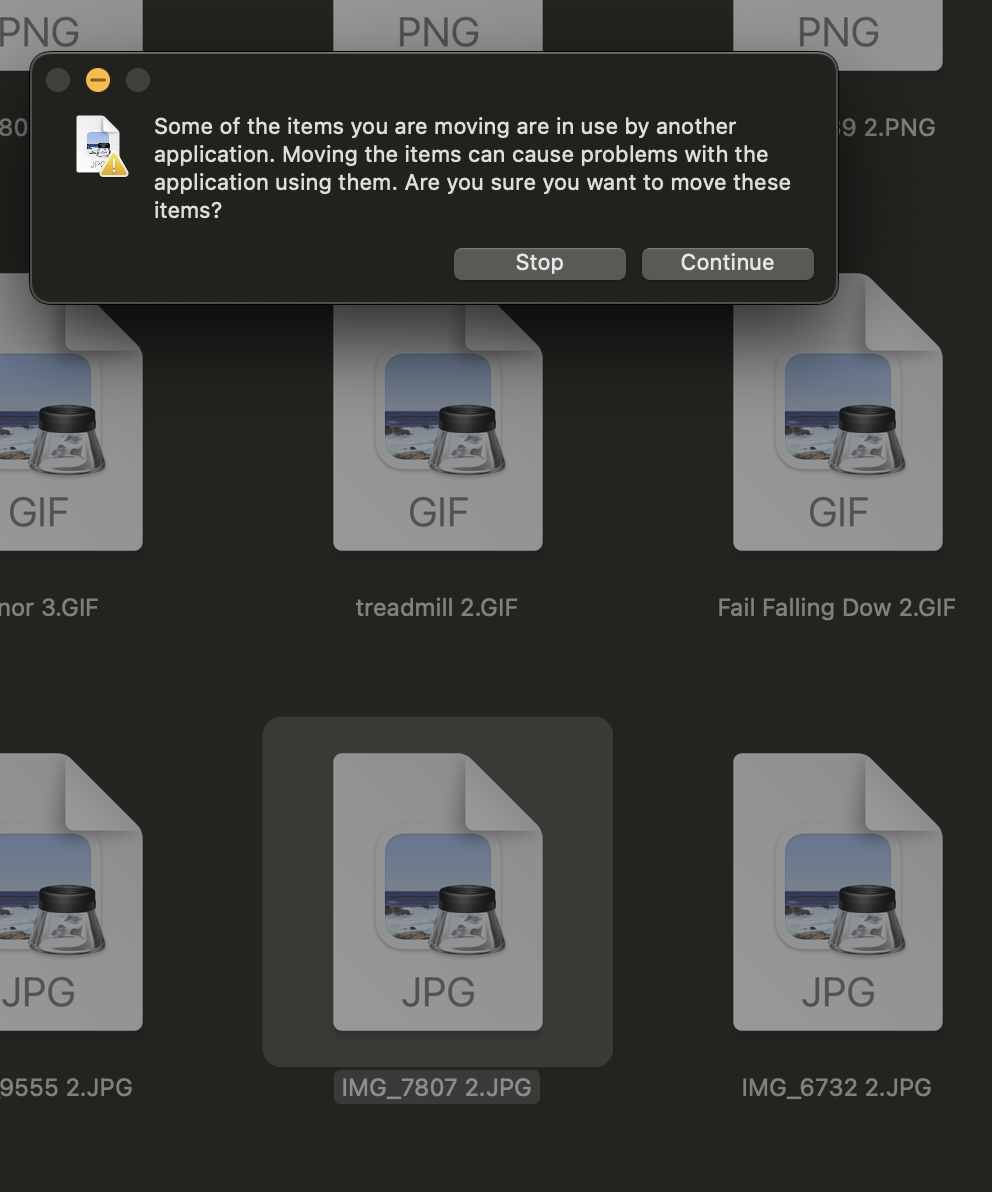Click the file name ending in '9555 2.JPG'
This screenshot has height=1192, width=992.
(66, 1087)
